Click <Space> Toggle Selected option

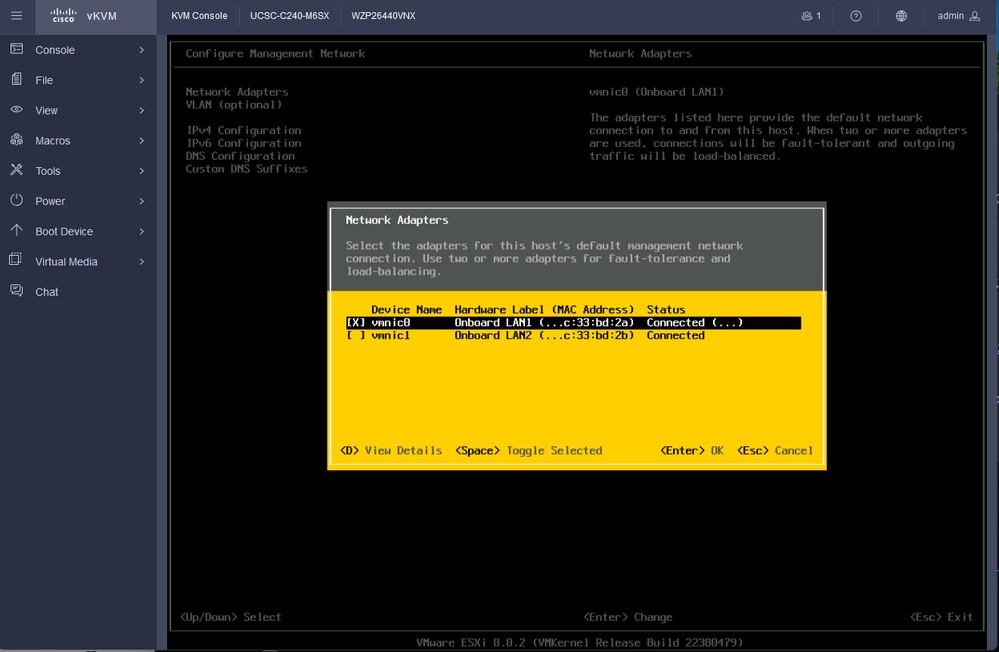[x=528, y=451]
